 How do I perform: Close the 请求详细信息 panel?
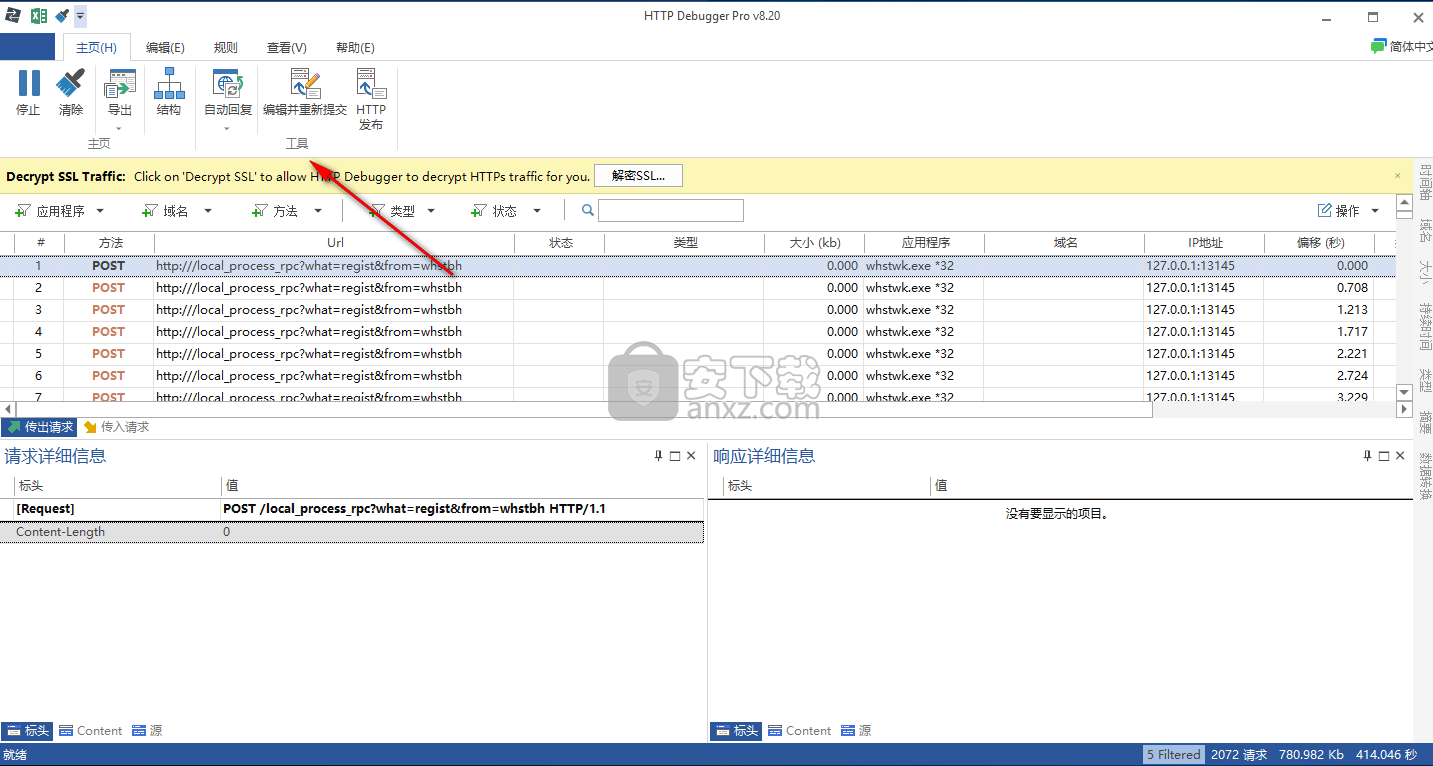point(691,456)
